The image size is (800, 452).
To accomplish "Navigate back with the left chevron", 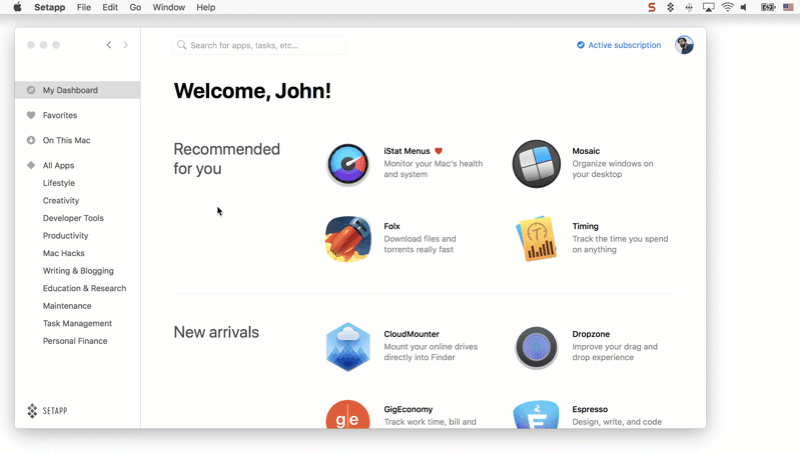I will tap(109, 45).
